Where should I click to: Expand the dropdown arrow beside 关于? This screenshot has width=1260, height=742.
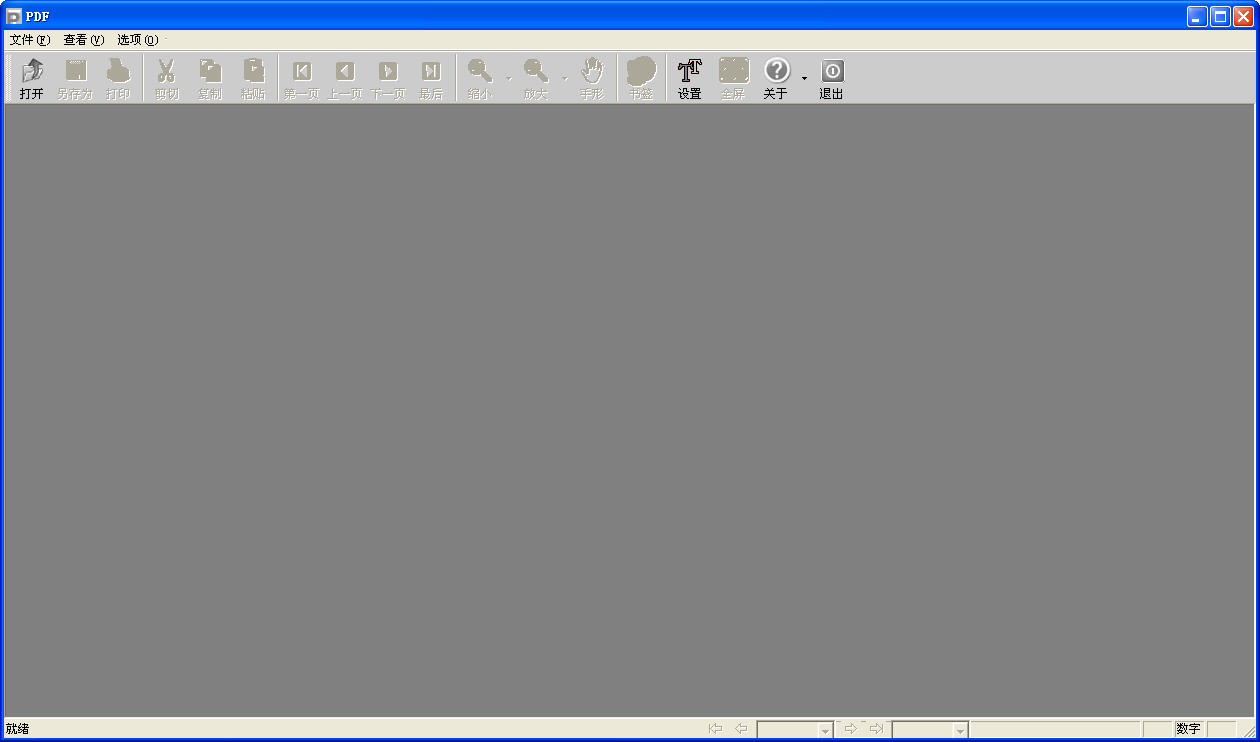pos(804,78)
